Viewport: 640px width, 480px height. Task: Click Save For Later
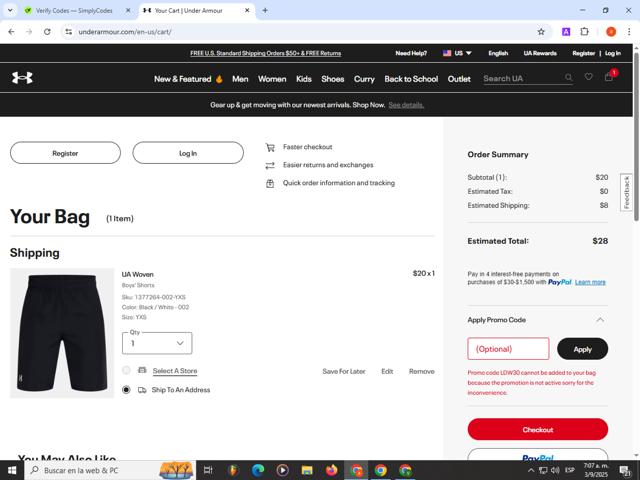pyautogui.click(x=344, y=371)
